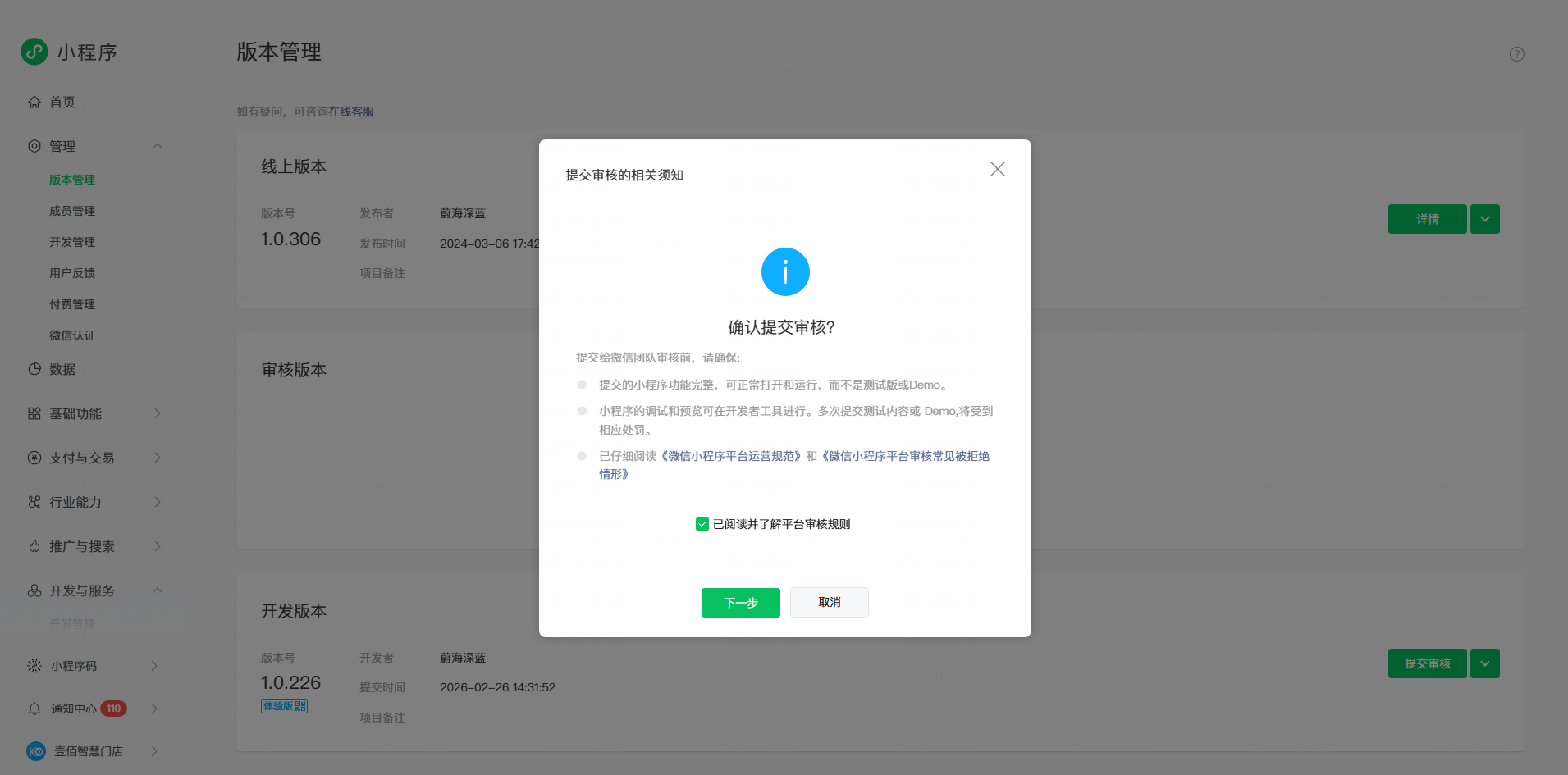Open 微信认证 in sidebar
The height and width of the screenshot is (775, 1568).
(x=72, y=335)
